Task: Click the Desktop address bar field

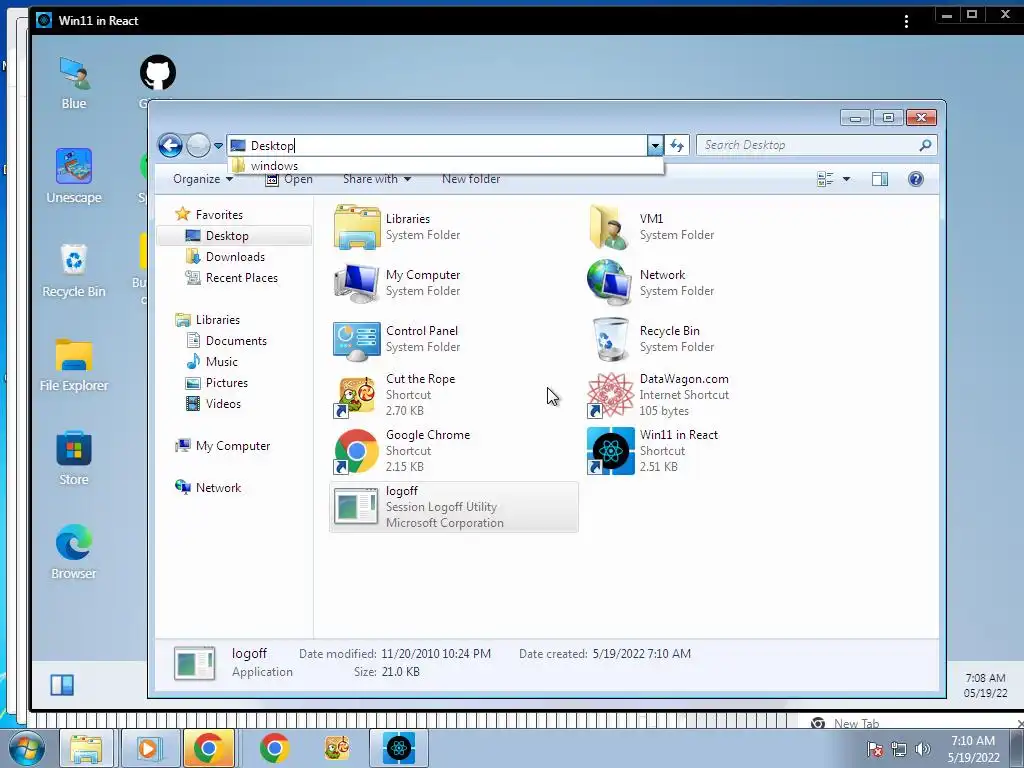Action: tap(438, 145)
